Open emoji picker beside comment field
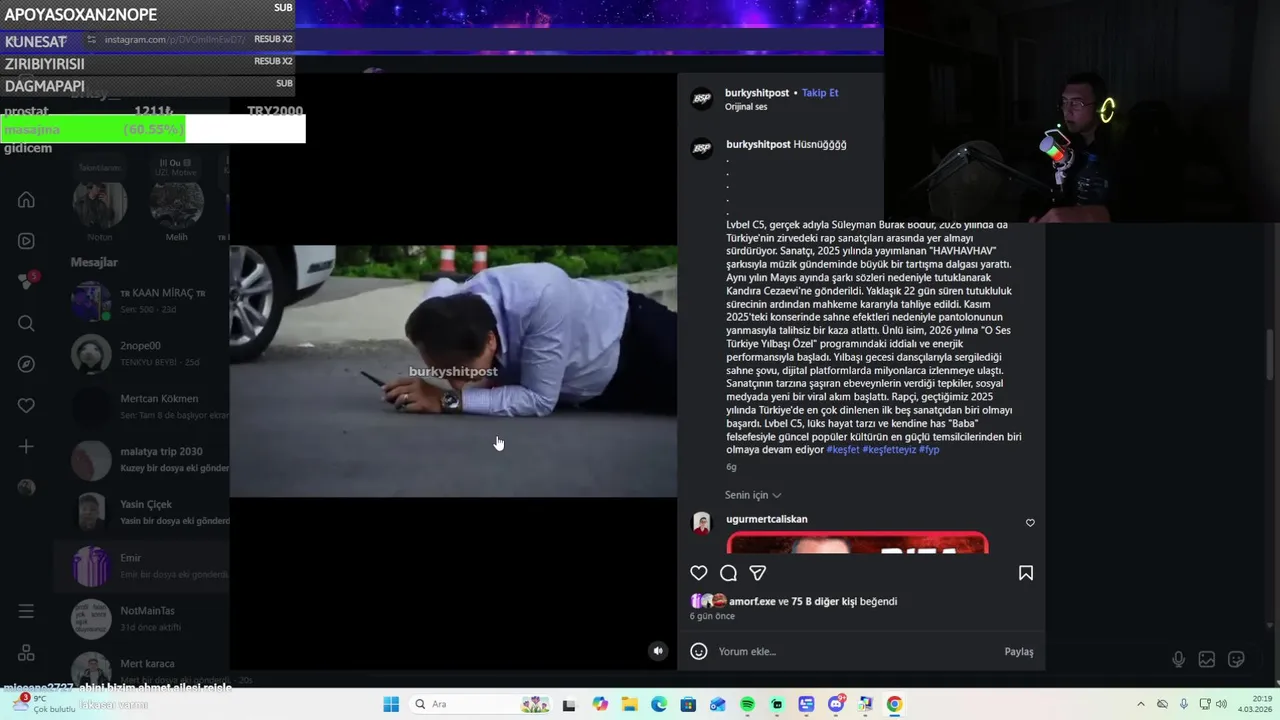This screenshot has height=720, width=1280. click(699, 651)
